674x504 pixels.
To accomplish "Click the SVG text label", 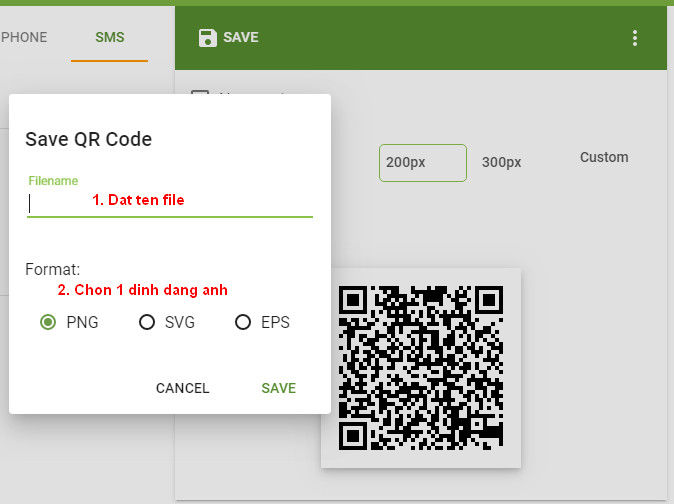I will coord(180,322).
